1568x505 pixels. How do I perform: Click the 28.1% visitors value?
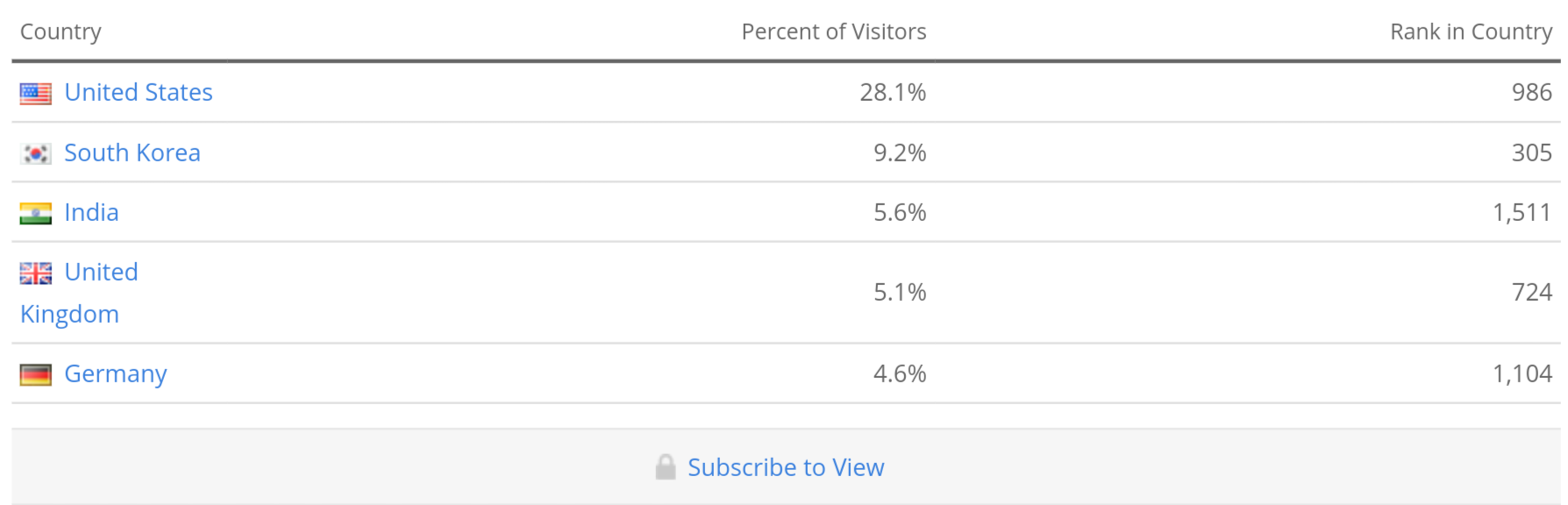click(893, 92)
